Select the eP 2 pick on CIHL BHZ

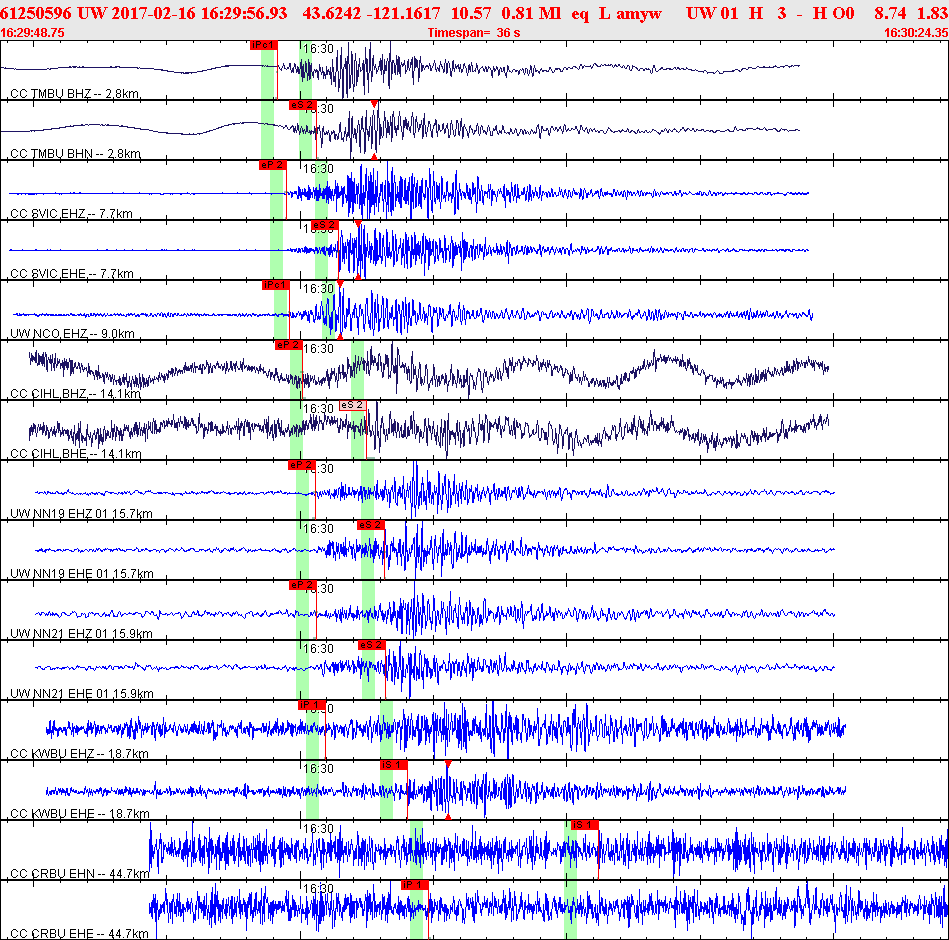[288, 345]
